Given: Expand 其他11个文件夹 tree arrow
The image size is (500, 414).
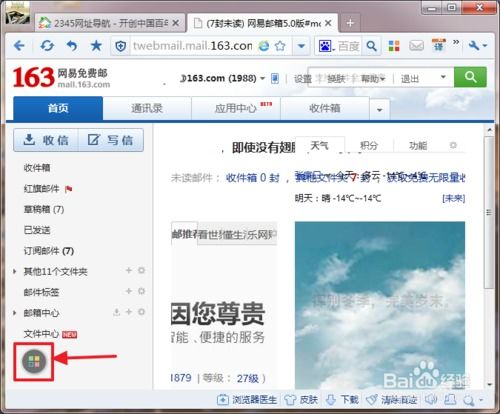Looking at the screenshot, I should coord(14,271).
